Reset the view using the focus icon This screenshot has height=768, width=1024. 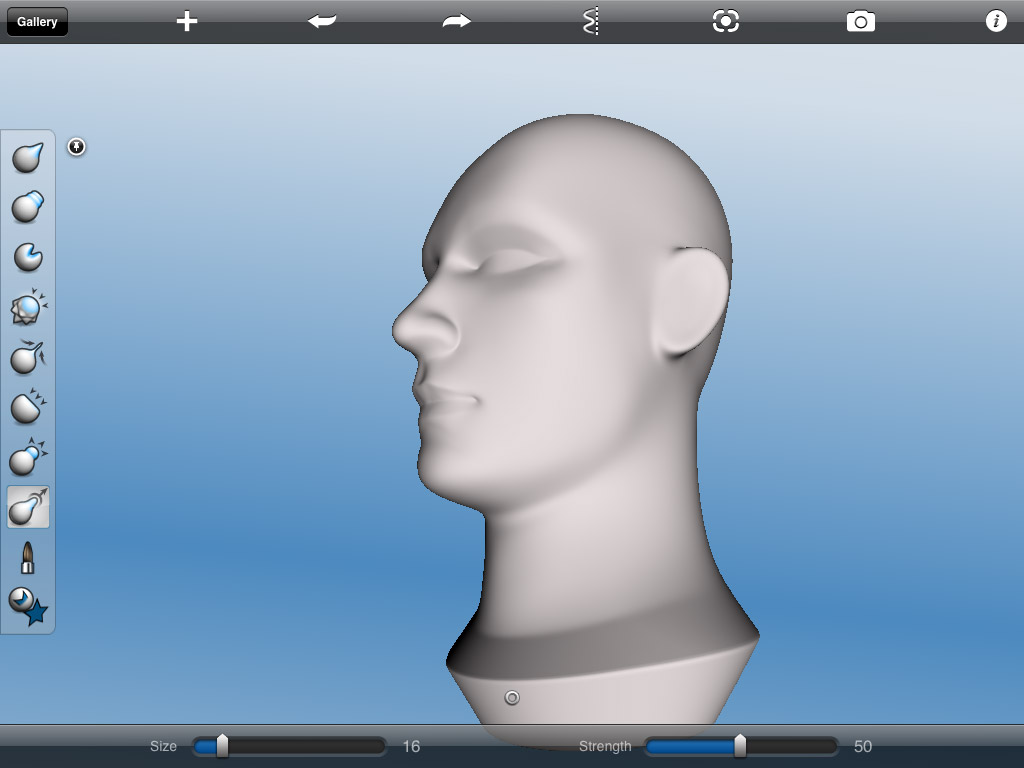pos(725,21)
